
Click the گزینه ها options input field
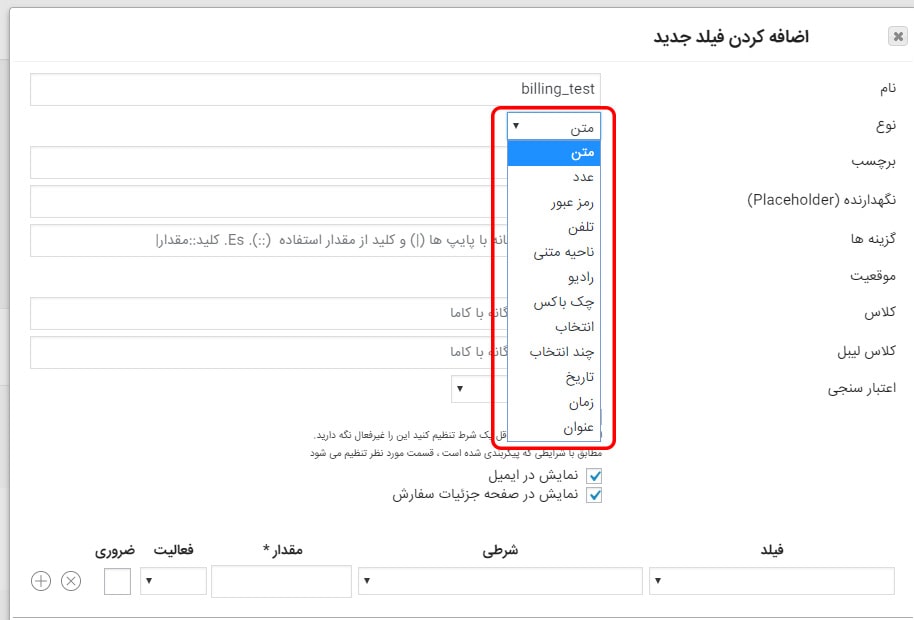(x=269, y=241)
